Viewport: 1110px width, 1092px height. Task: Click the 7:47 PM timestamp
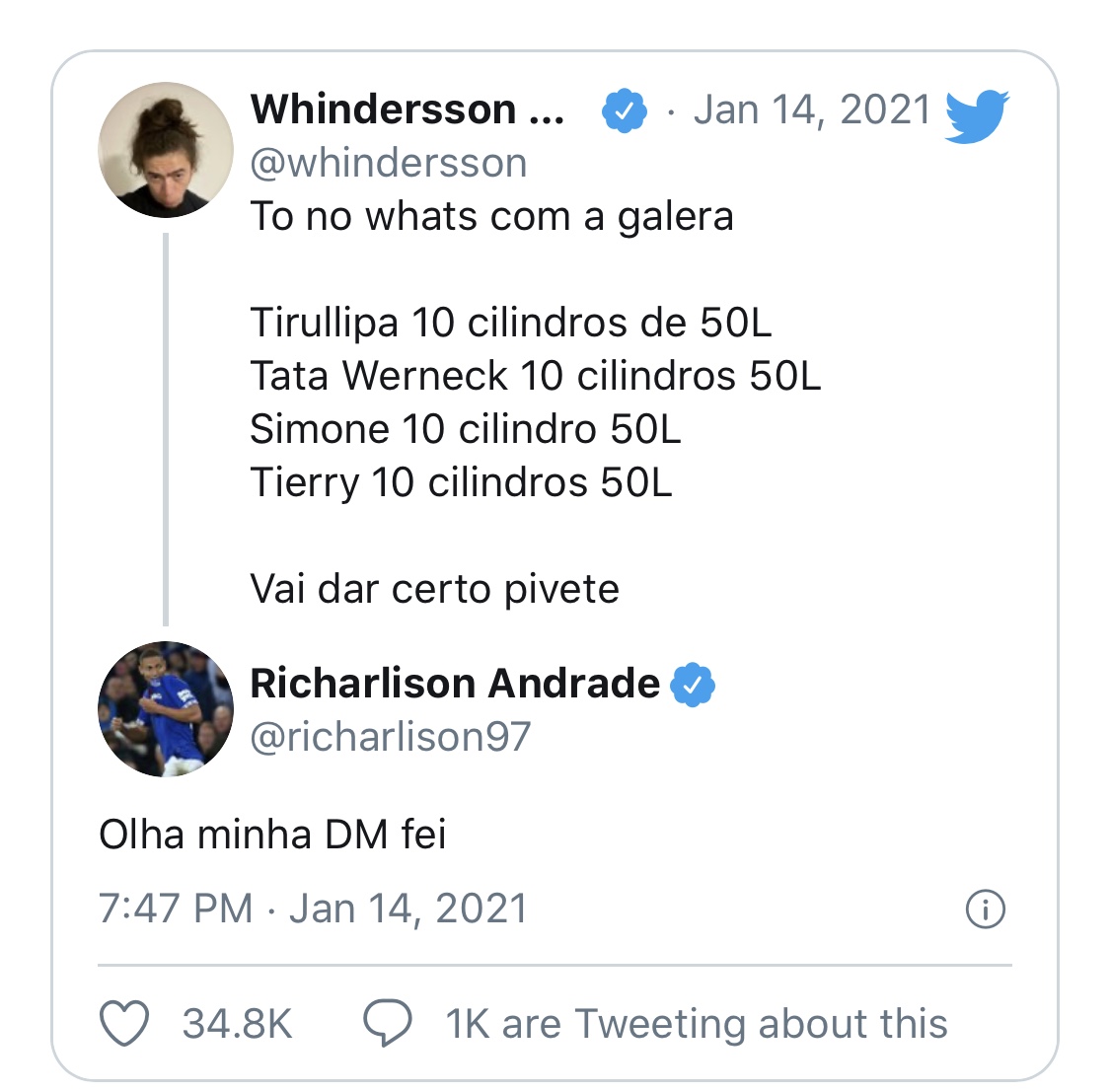176,909
